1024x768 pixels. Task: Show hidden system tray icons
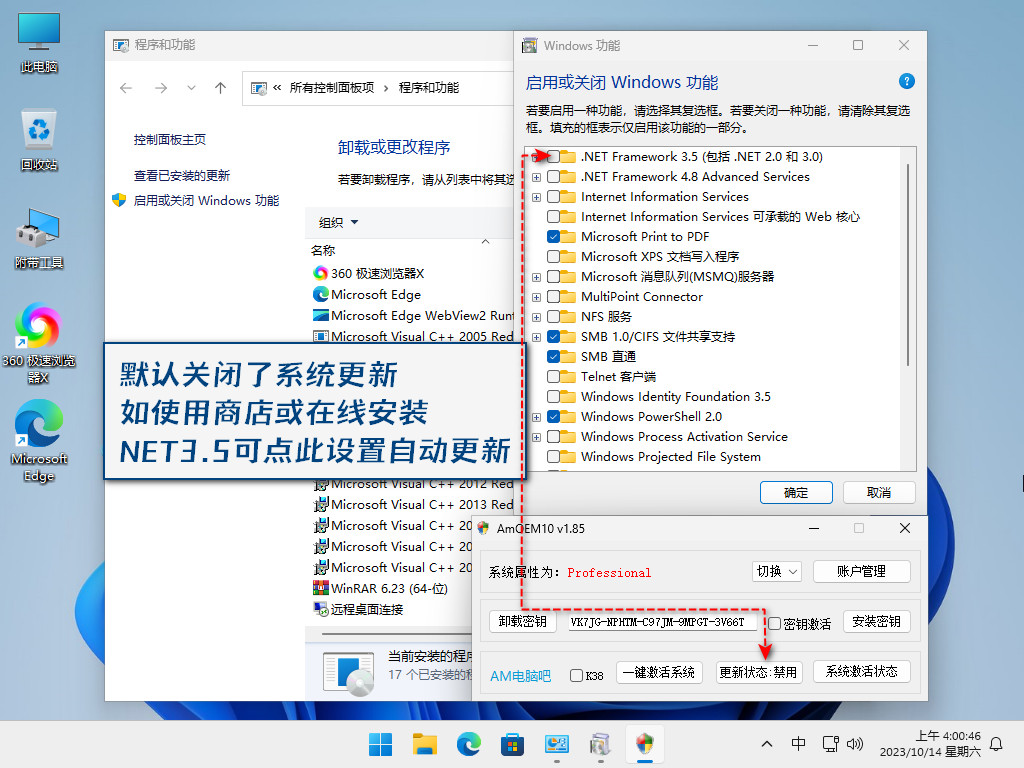(767, 744)
